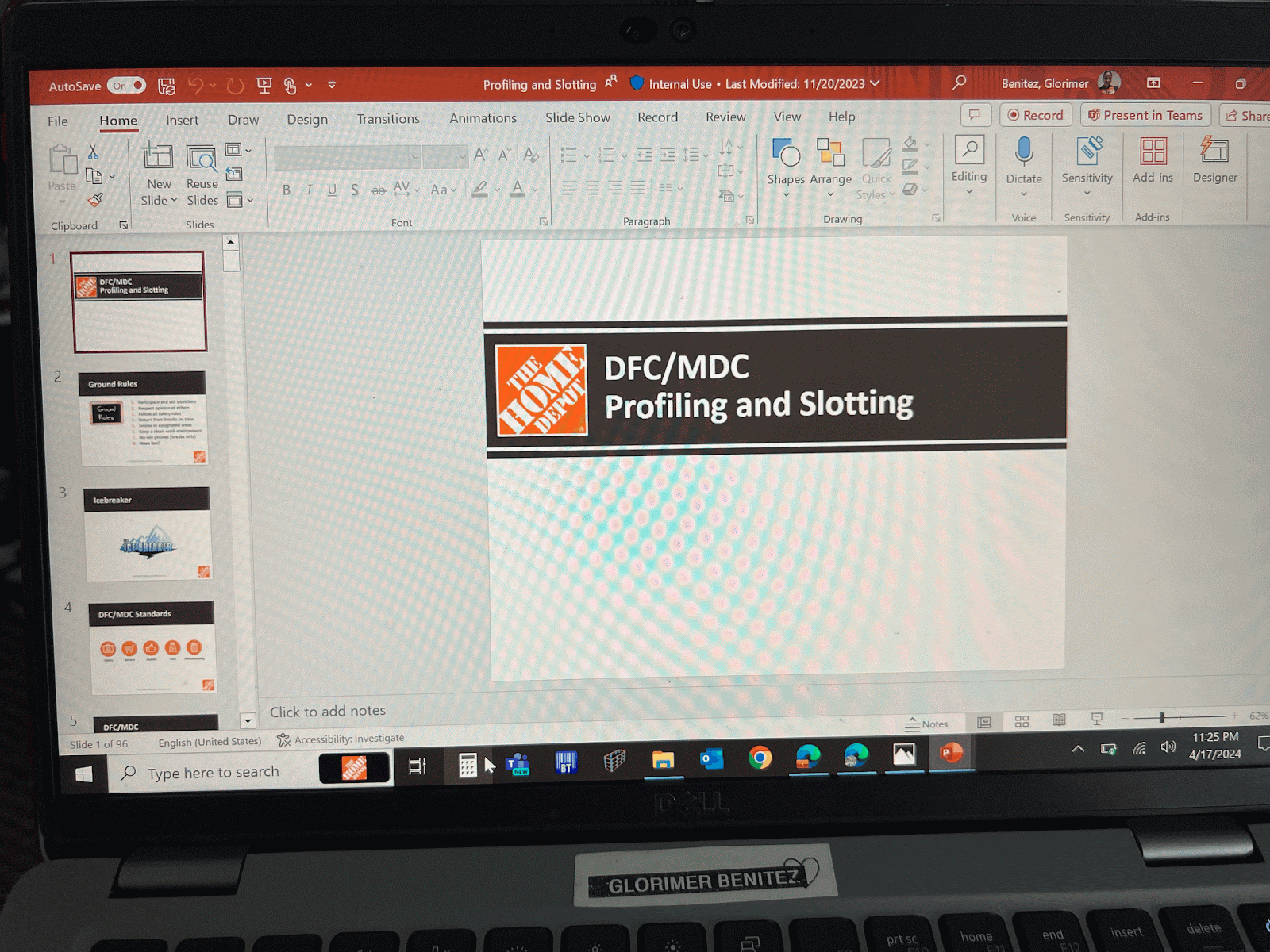This screenshot has height=952, width=1270.
Task: Click the Dictate microphone icon
Action: tap(1024, 151)
